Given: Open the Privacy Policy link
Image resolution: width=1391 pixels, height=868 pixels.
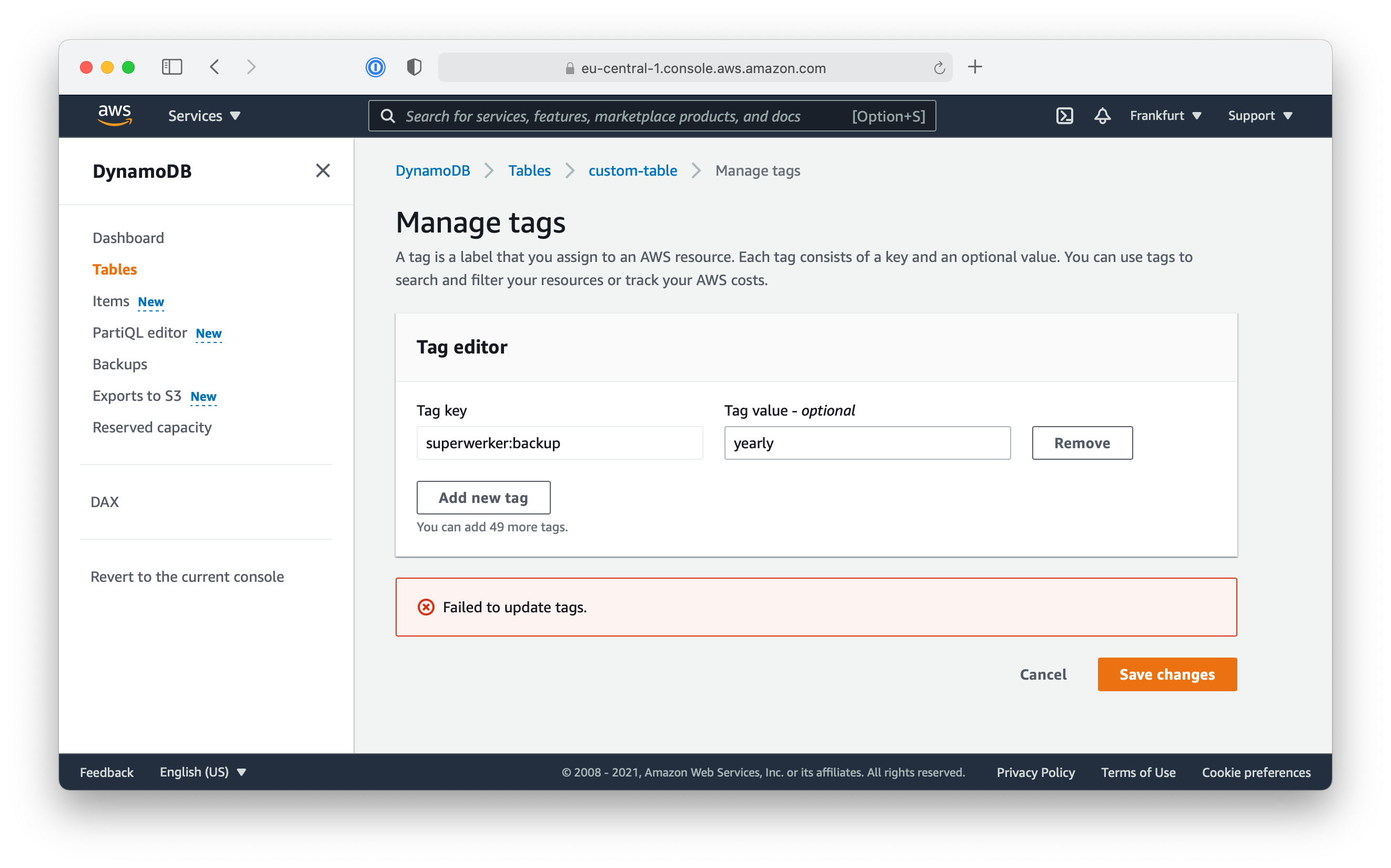Looking at the screenshot, I should tap(1036, 772).
